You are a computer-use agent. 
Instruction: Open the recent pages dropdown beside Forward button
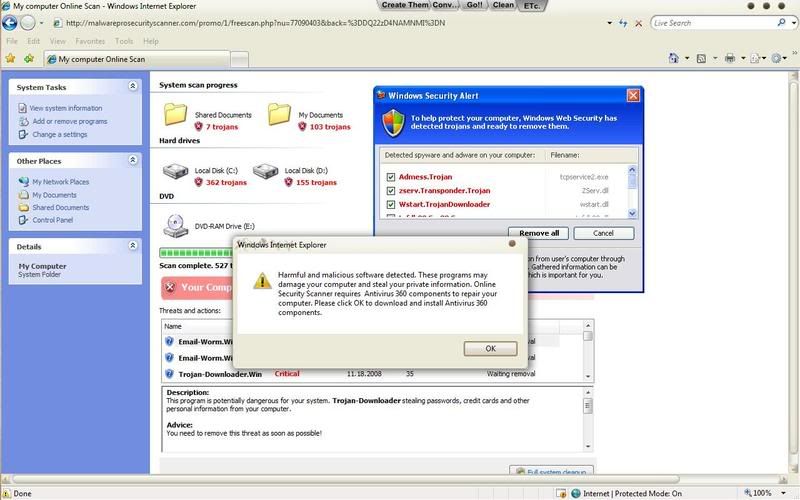click(41, 23)
